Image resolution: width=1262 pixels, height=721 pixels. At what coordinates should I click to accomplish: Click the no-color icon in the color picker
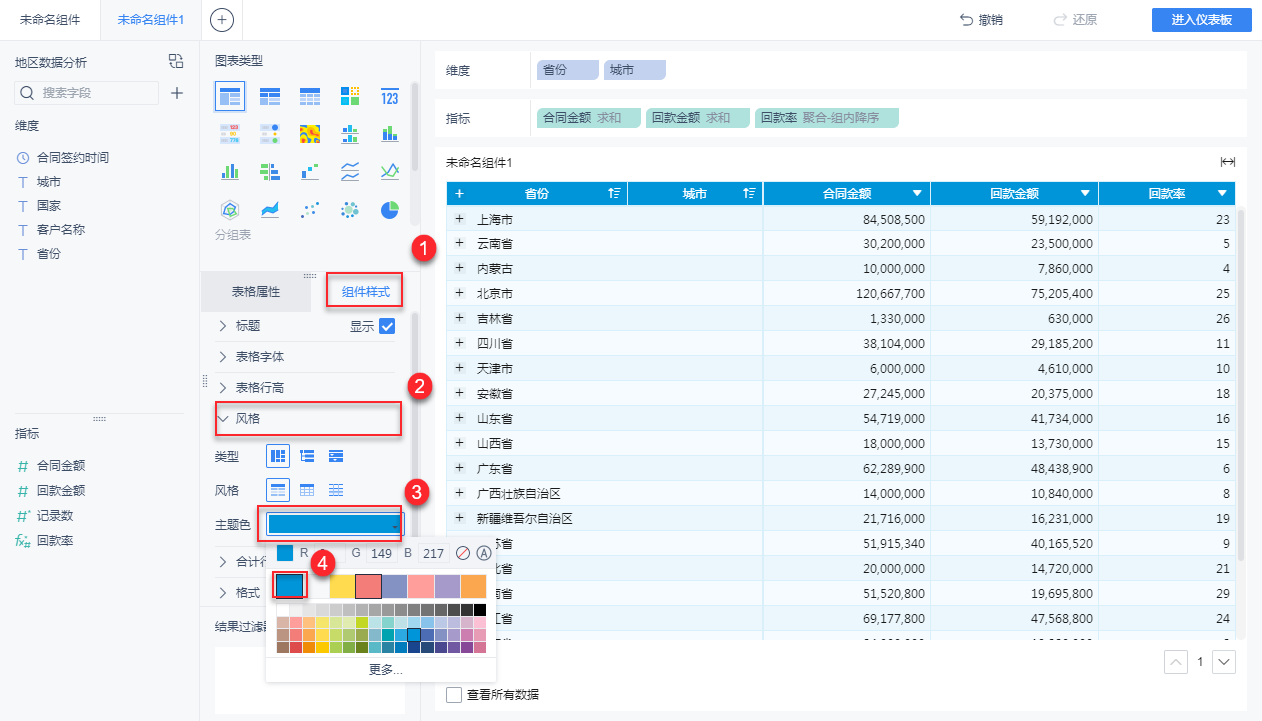462,553
